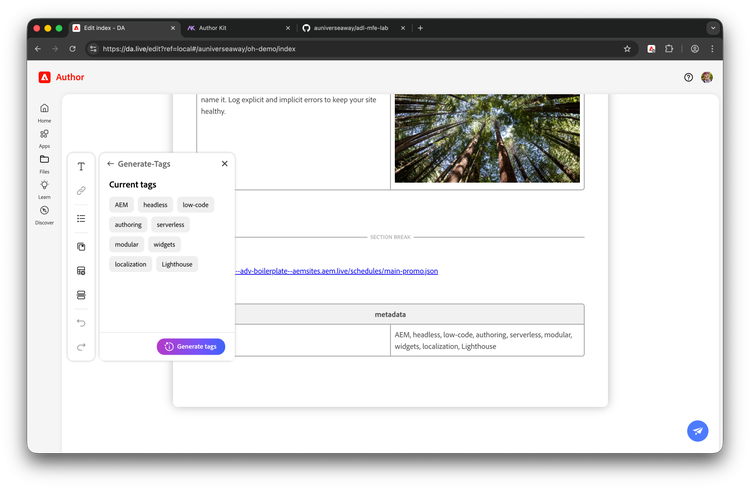750x489 pixels.
Task: Open the Files folder icon
Action: pos(44,160)
